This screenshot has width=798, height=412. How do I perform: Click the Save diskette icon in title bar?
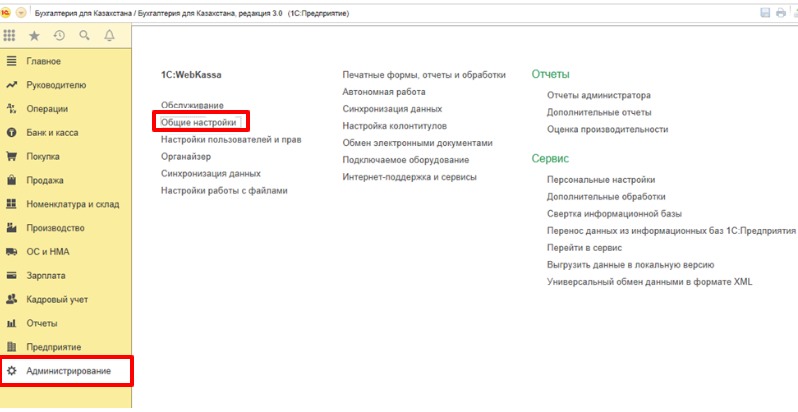[765, 13]
